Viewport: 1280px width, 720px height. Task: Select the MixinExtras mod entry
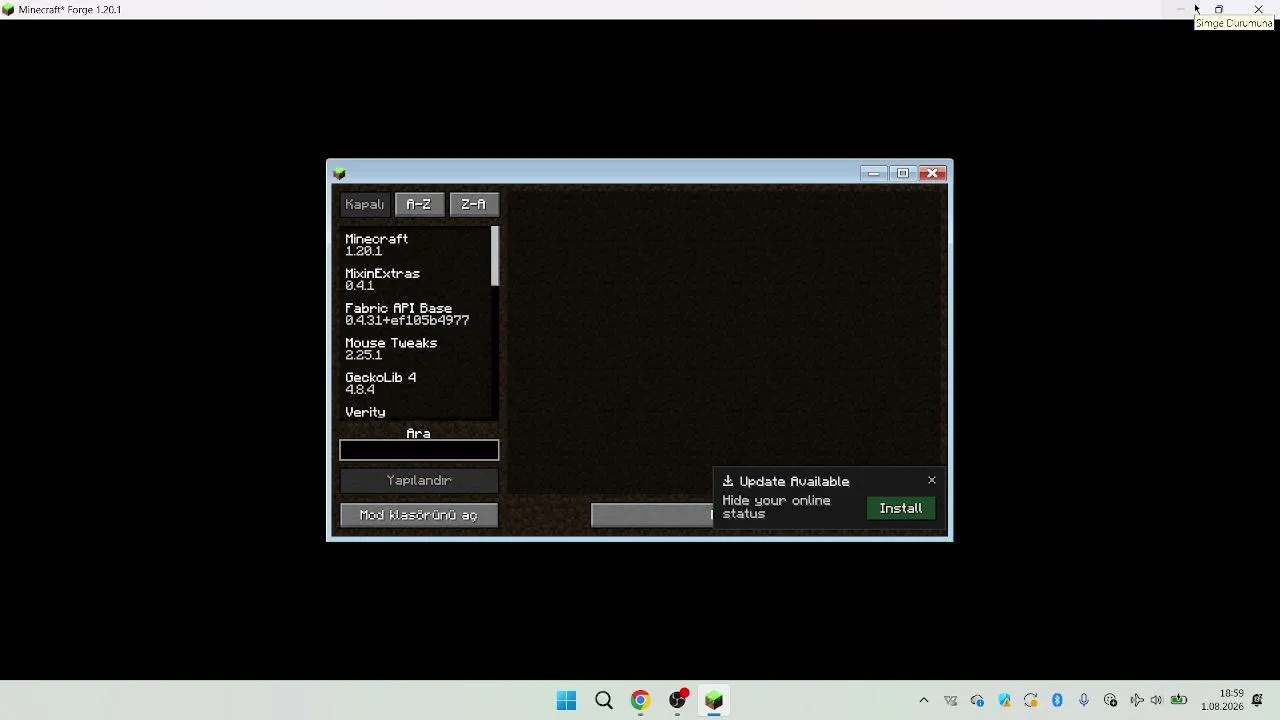click(414, 279)
